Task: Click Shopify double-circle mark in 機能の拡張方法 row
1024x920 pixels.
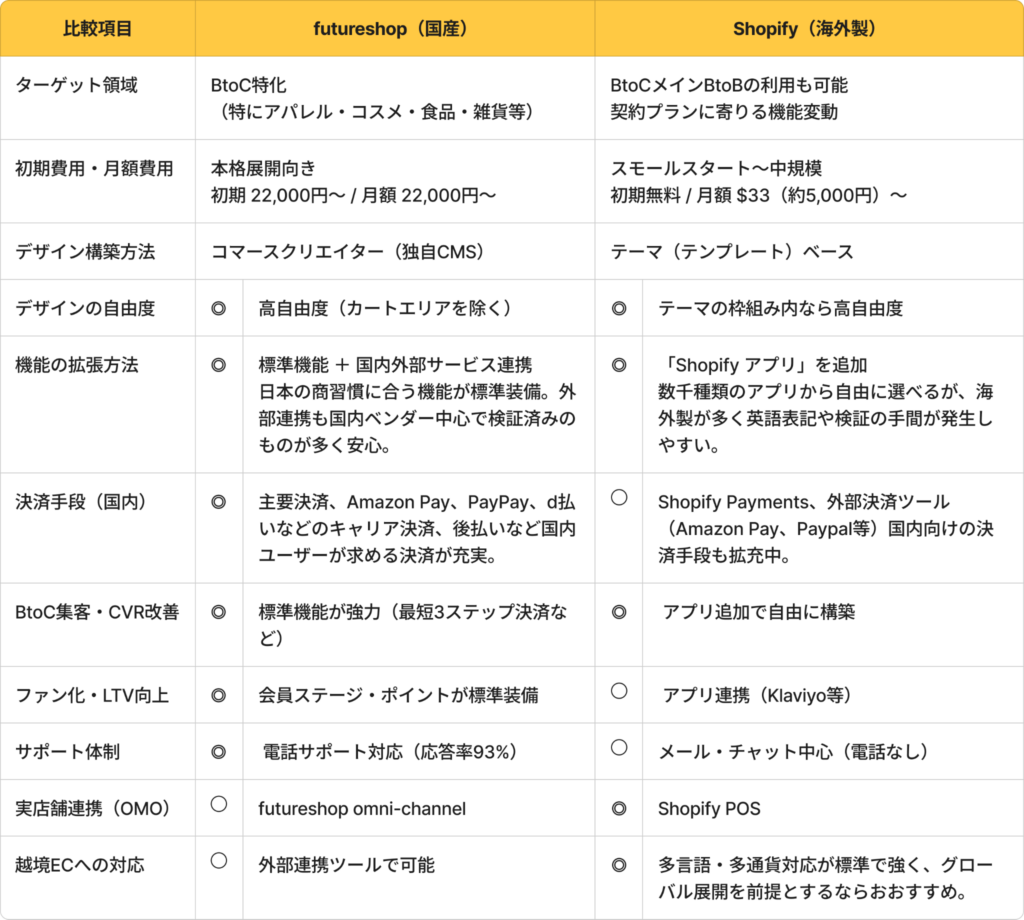Action: pyautogui.click(x=619, y=365)
